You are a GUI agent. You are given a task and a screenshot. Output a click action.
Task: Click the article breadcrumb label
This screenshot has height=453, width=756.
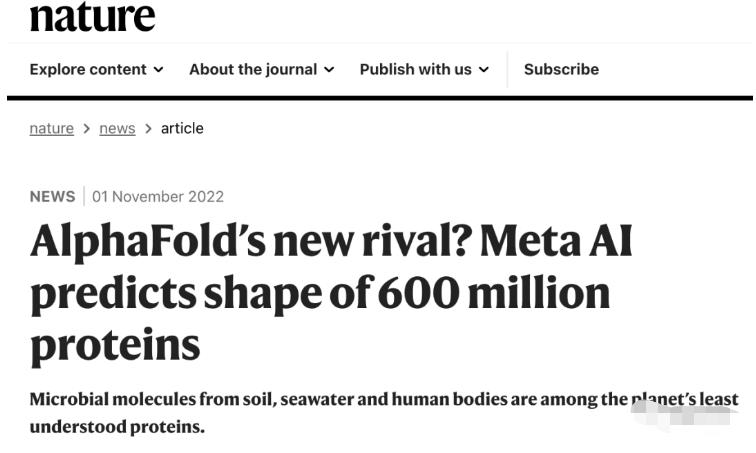[182, 129]
